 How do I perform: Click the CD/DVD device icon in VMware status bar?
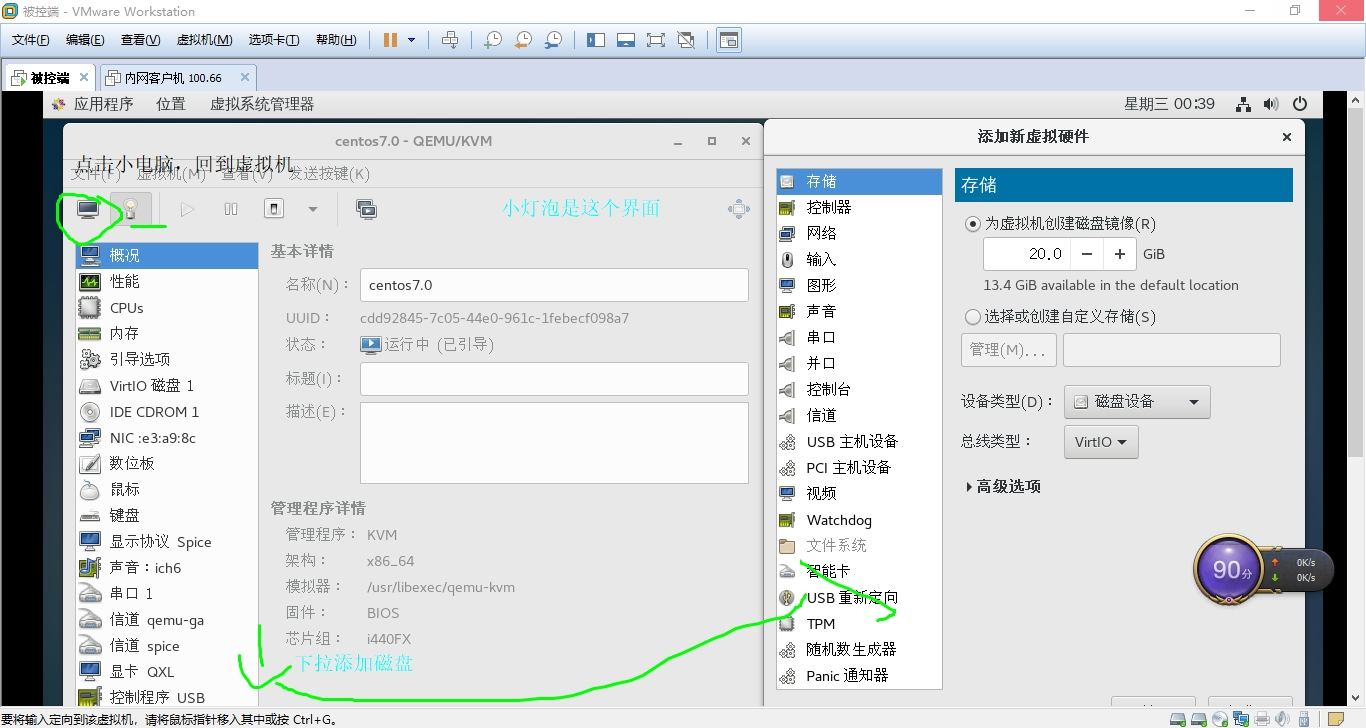1219,719
